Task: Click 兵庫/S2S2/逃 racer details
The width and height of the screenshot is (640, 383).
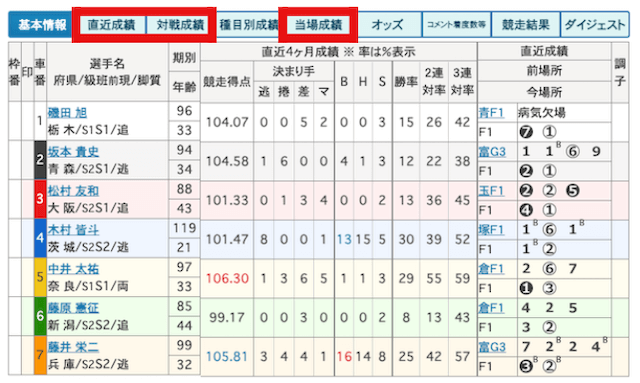Action: click(88, 364)
